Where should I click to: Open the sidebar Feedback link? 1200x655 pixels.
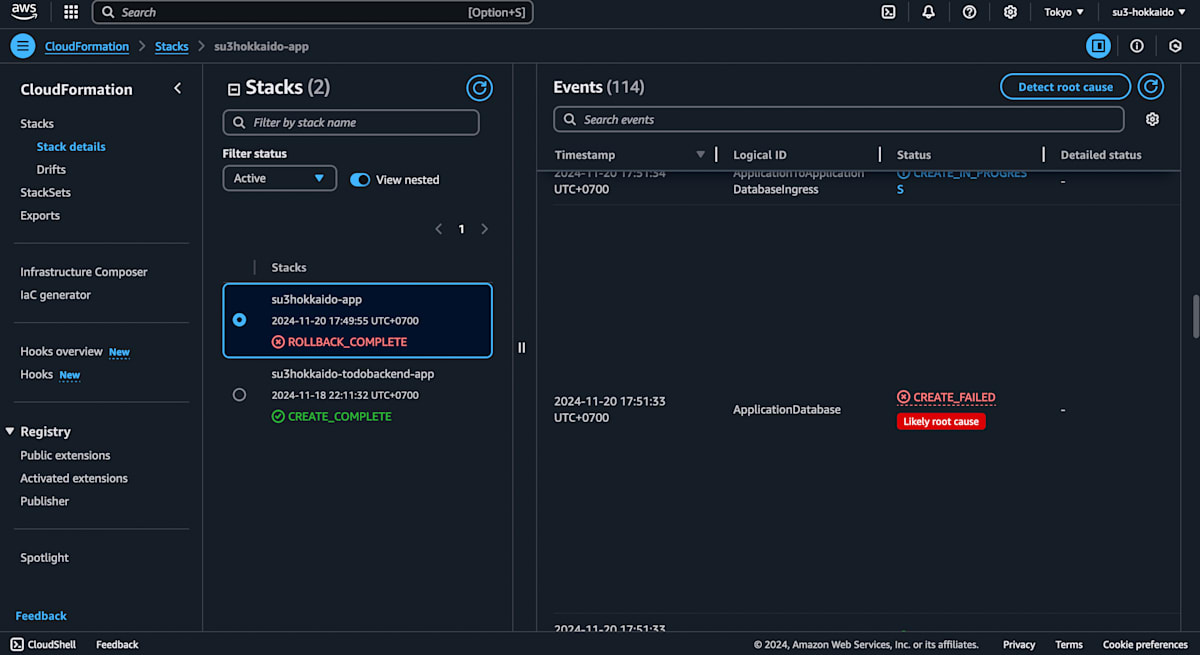point(41,616)
